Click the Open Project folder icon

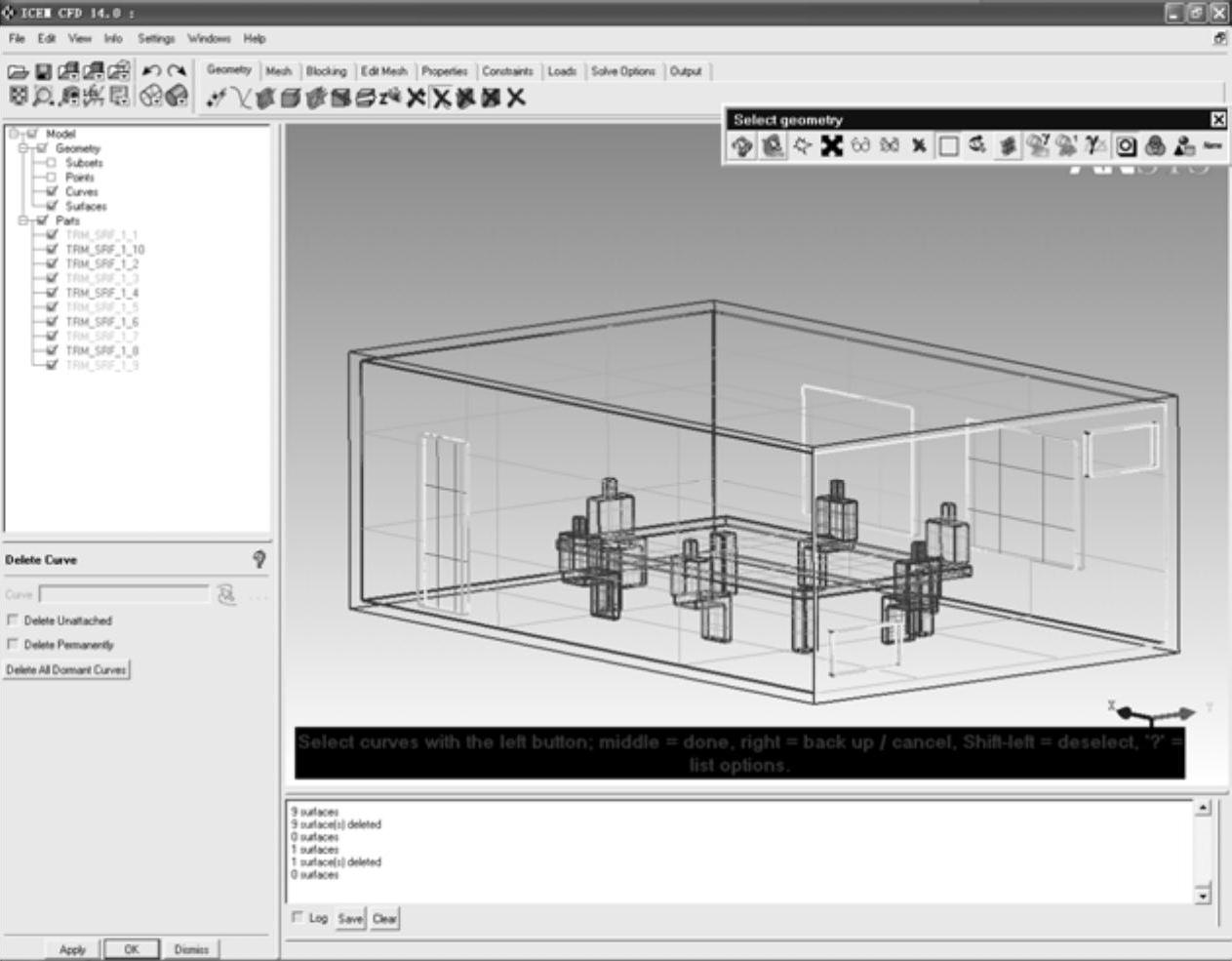click(18, 71)
